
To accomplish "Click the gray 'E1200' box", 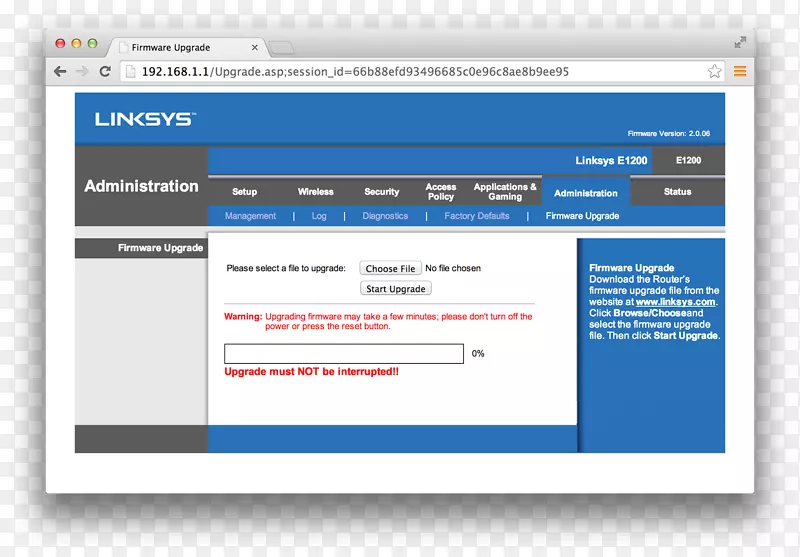I will click(688, 160).
